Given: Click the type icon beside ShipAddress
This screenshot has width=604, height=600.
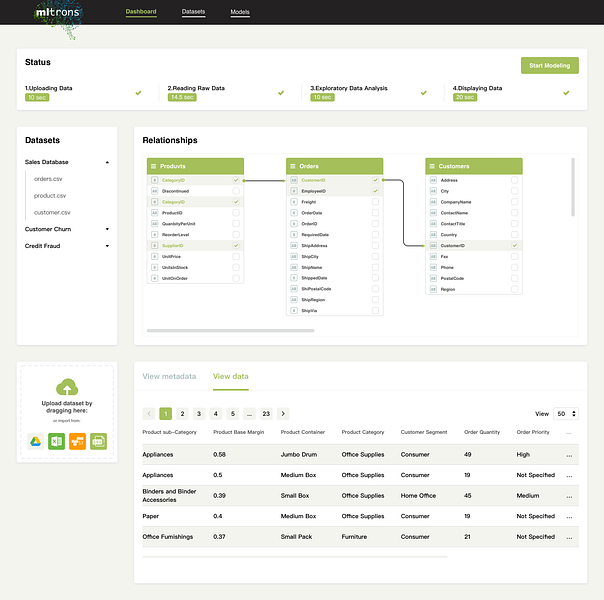Looking at the screenshot, I should 294,246.
